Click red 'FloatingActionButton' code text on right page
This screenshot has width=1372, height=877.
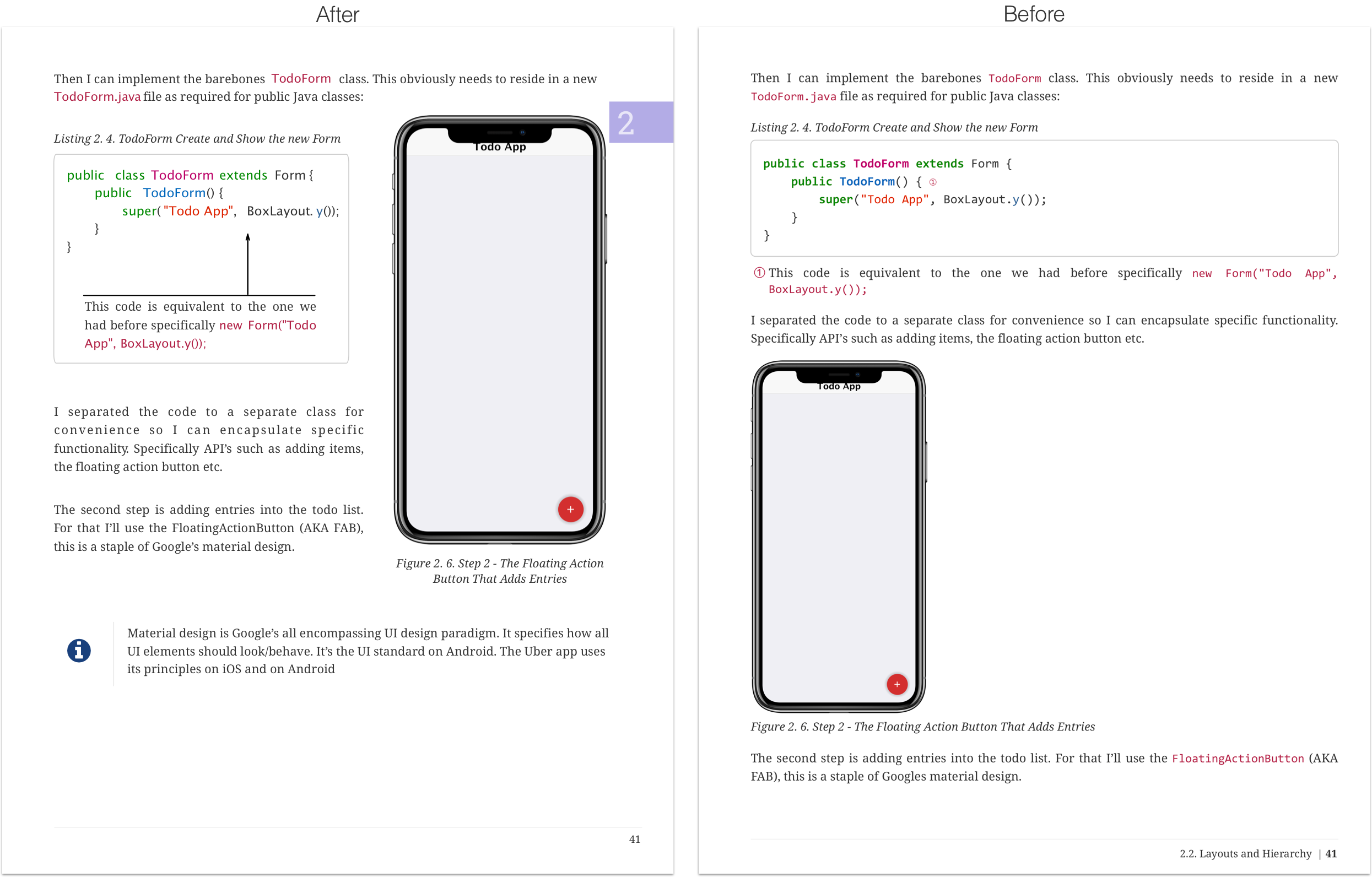(x=1238, y=759)
